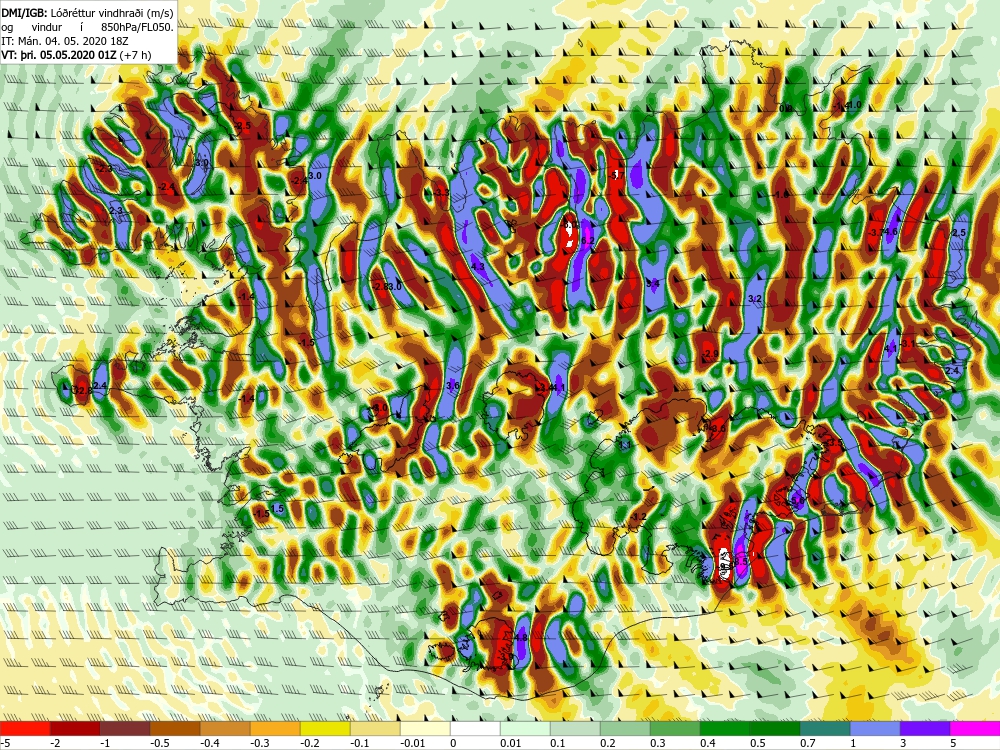Select the periwinkle blue 1 legend swatch

[875, 729]
